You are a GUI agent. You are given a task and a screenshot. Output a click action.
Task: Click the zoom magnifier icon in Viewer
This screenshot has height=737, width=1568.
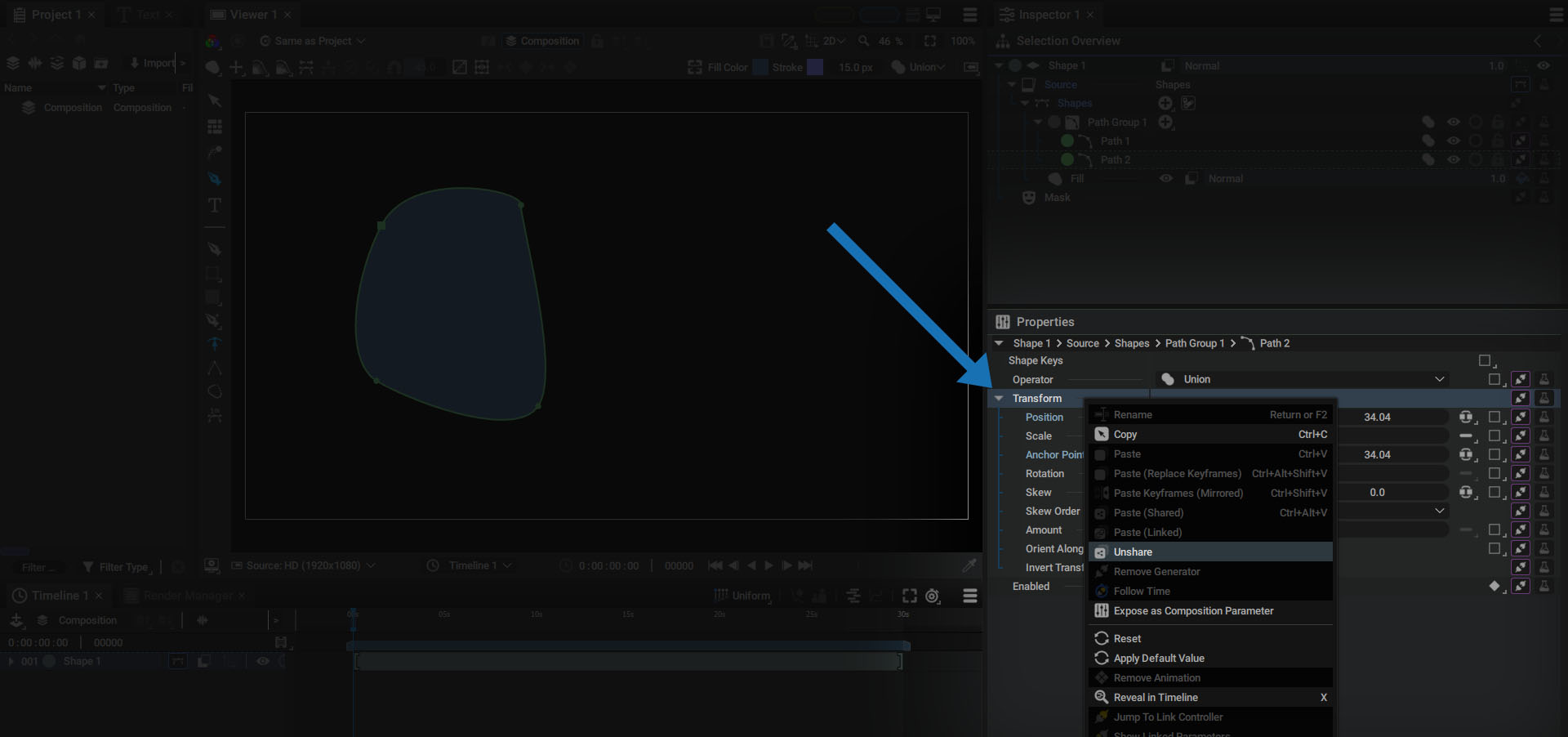tap(863, 41)
